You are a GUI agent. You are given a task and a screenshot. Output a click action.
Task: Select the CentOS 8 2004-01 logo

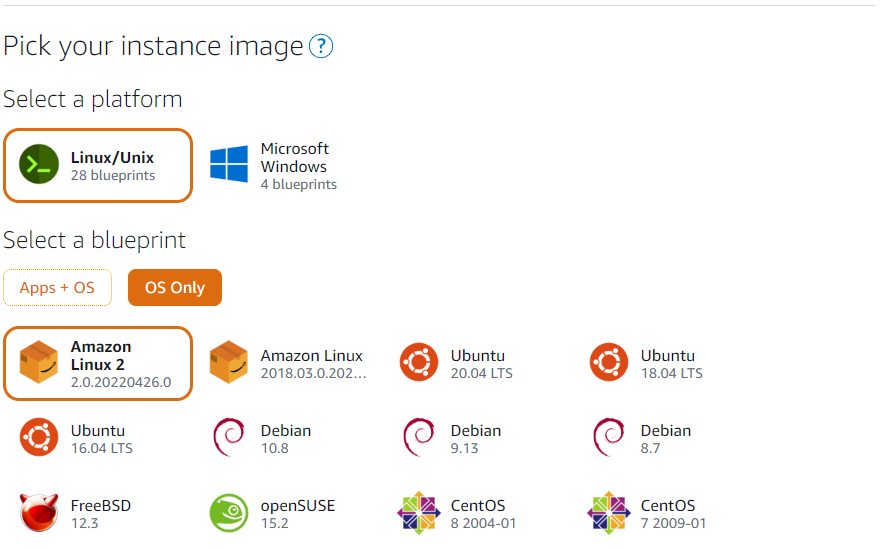click(419, 513)
